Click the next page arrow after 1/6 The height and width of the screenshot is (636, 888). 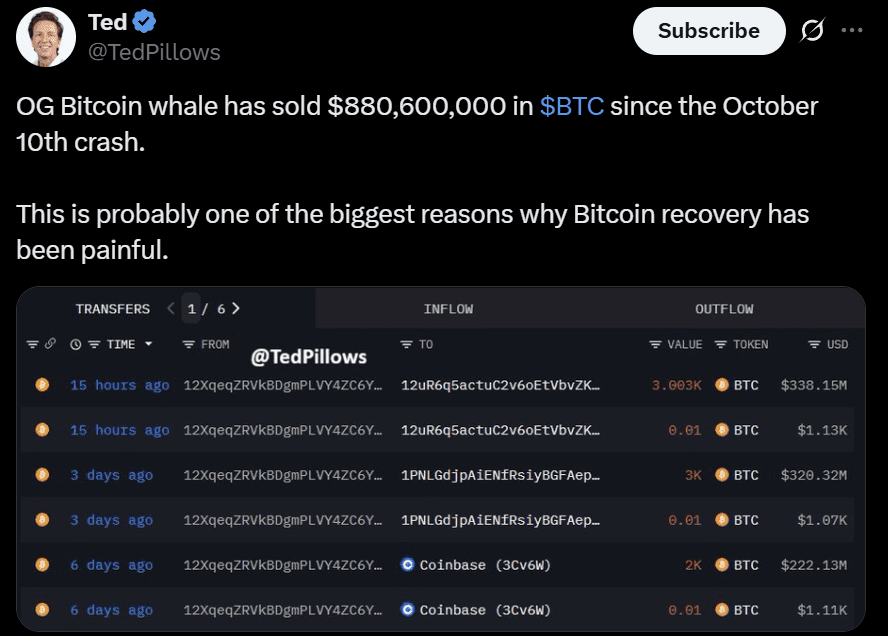234,309
